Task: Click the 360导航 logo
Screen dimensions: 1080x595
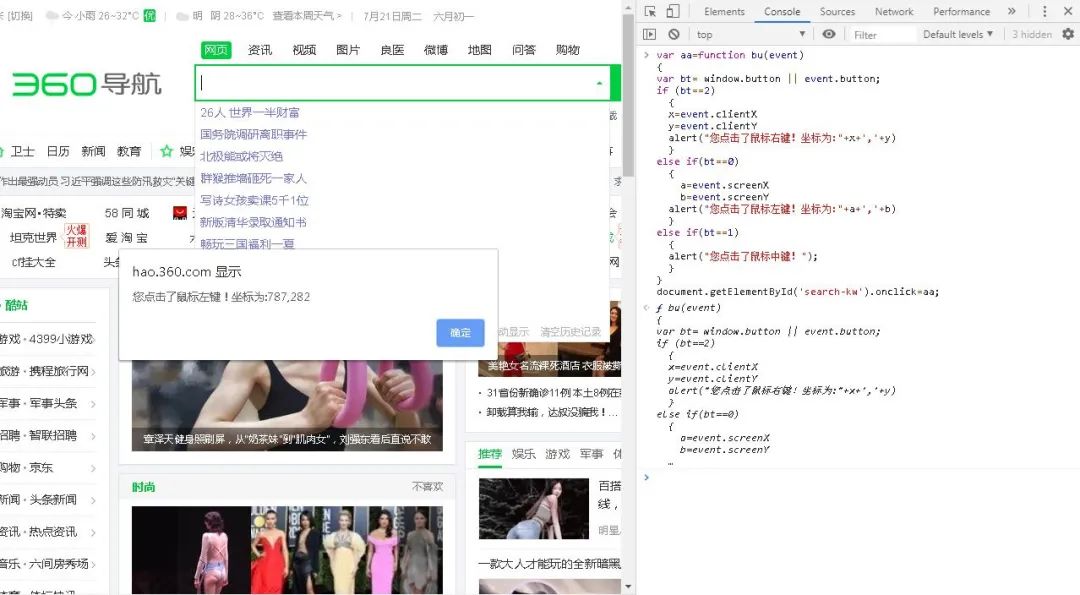Action: click(87, 84)
